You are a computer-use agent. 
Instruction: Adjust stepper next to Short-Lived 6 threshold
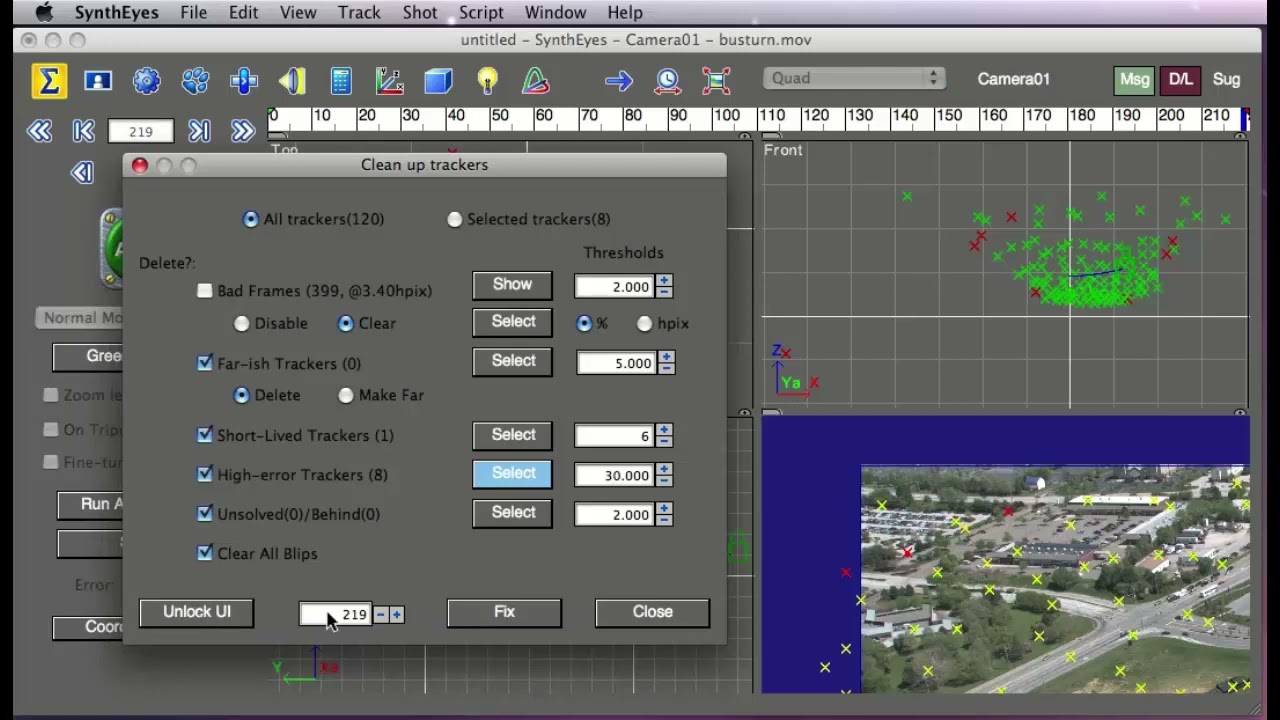click(x=664, y=436)
